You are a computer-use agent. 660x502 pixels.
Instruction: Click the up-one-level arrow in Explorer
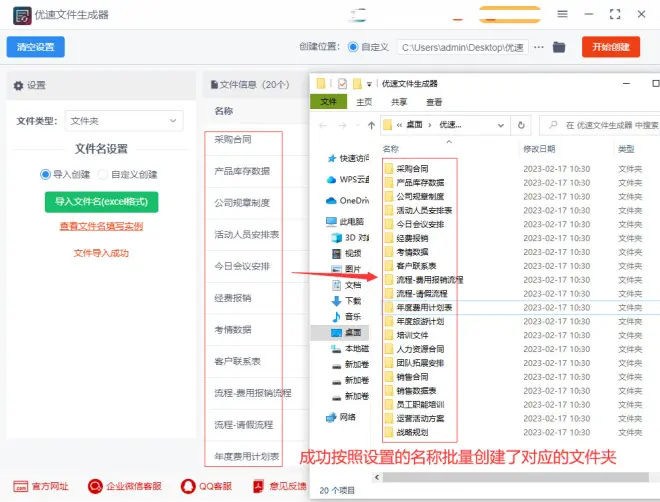tap(371, 125)
